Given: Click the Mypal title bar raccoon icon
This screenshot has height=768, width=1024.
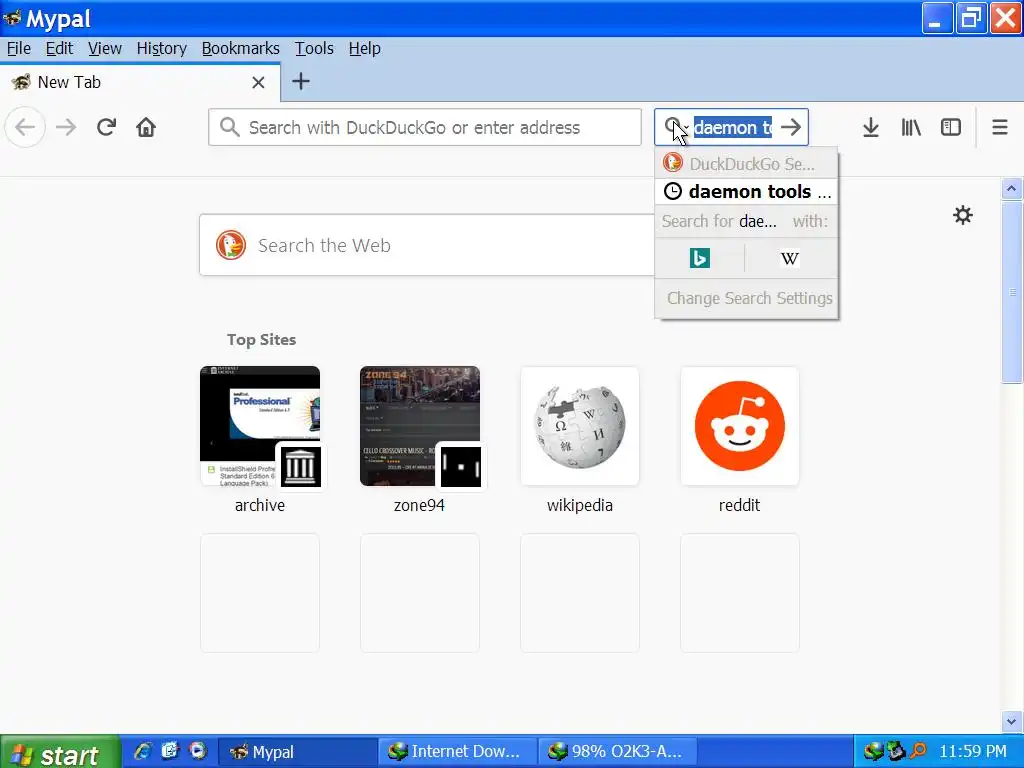Looking at the screenshot, I should [11, 17].
